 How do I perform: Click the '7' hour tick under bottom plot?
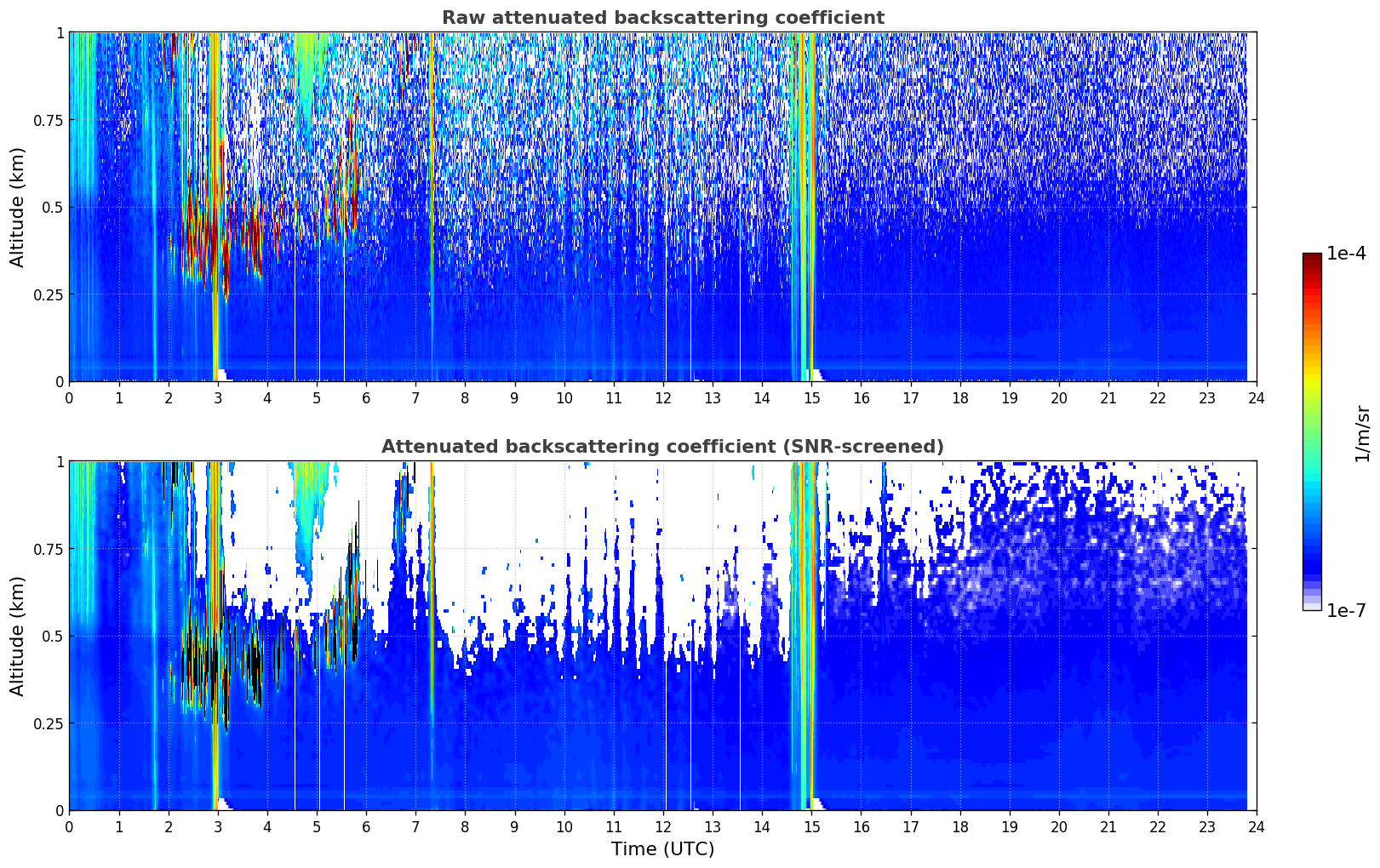[415, 826]
